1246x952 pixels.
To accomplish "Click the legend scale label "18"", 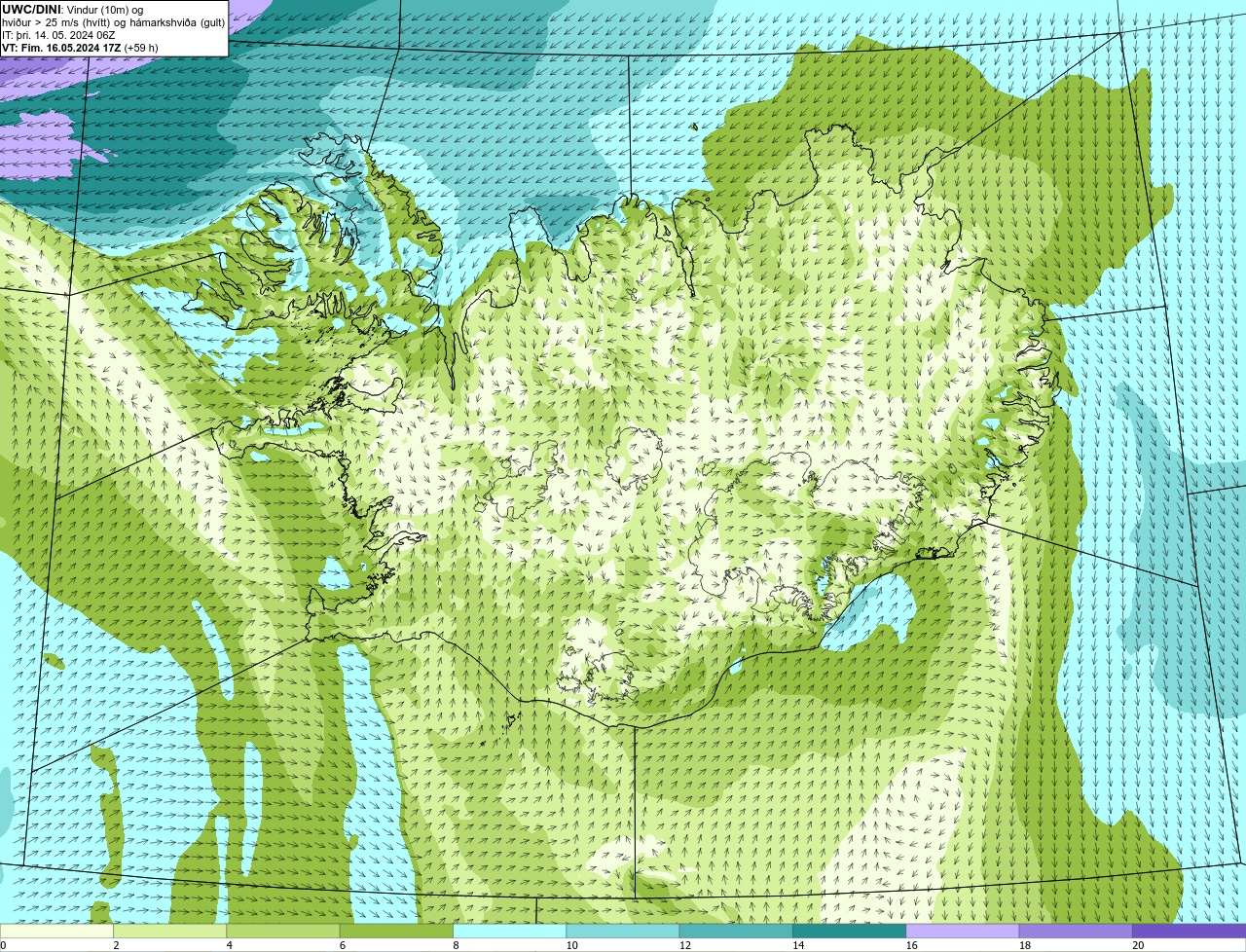I will point(1024,945).
